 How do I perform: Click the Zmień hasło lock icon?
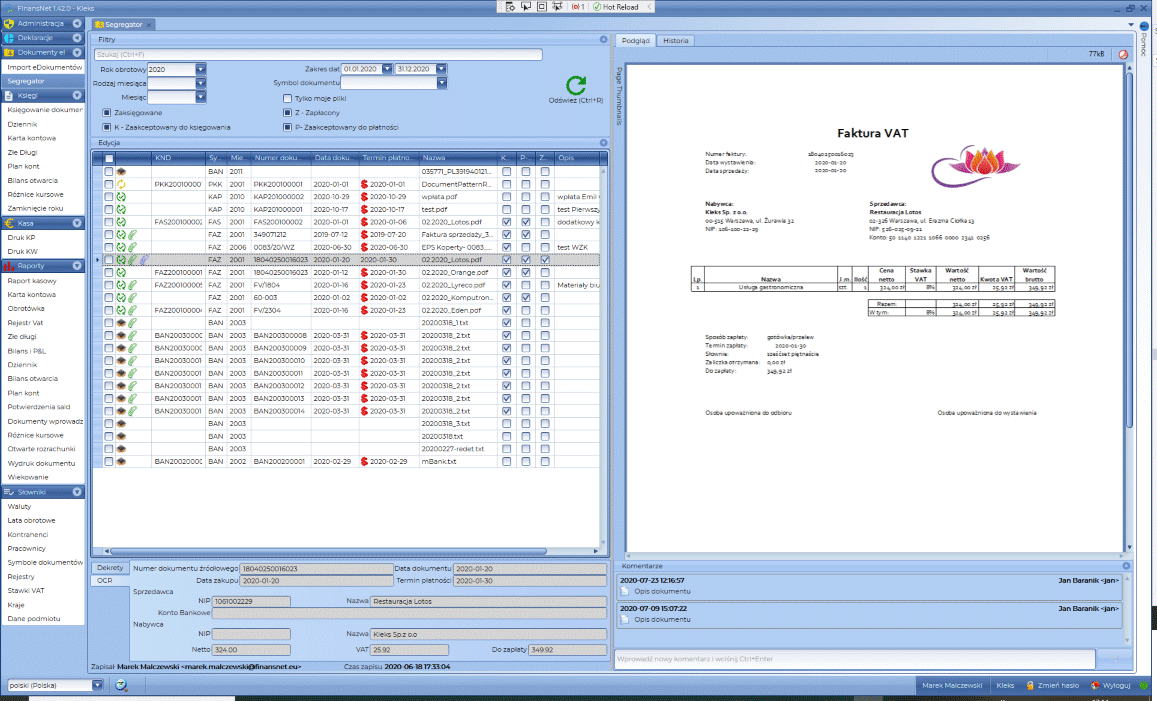coord(1030,686)
